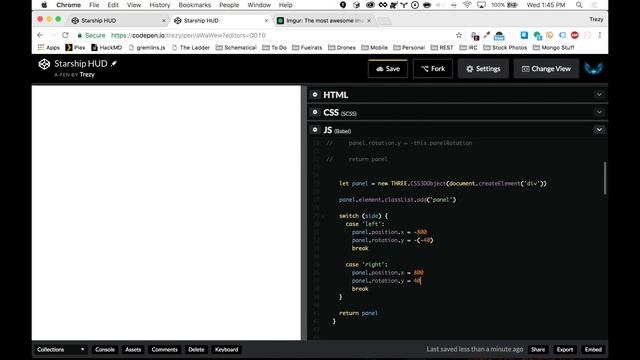Image resolution: width=640 pixels, height=360 pixels.
Task: Open Change View menu
Action: [x=546, y=69]
